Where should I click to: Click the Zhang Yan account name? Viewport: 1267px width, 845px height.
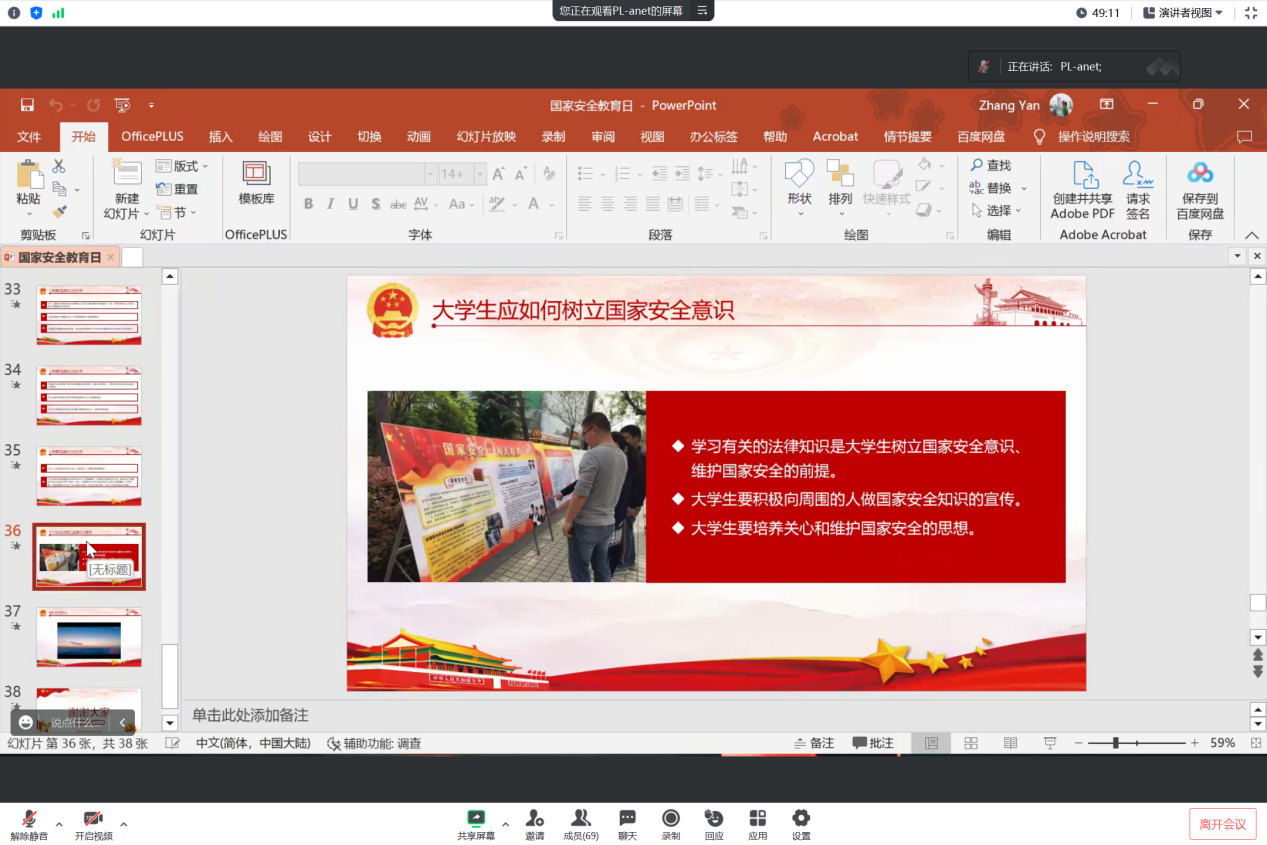click(x=1009, y=105)
